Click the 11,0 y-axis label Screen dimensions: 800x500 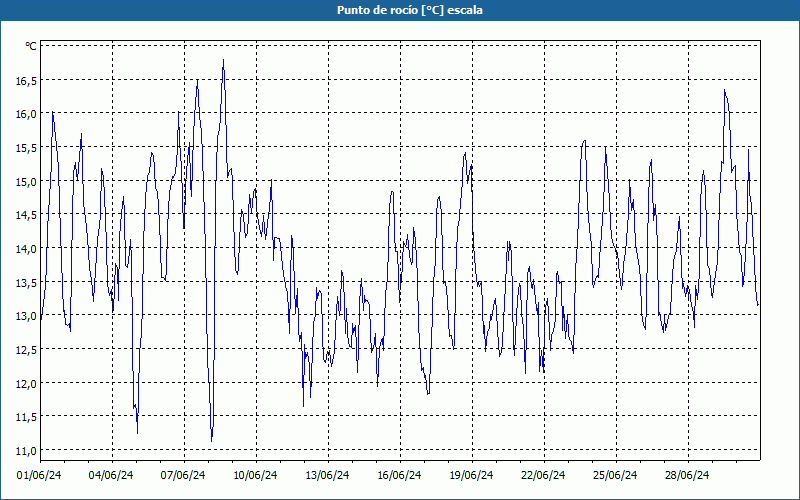[x=27, y=451]
